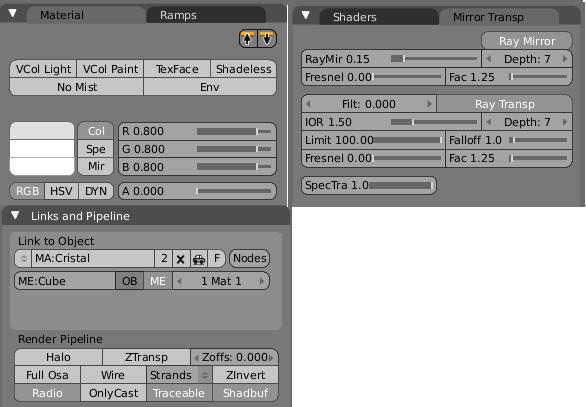Select the HSV color mode button

[x=61, y=191]
